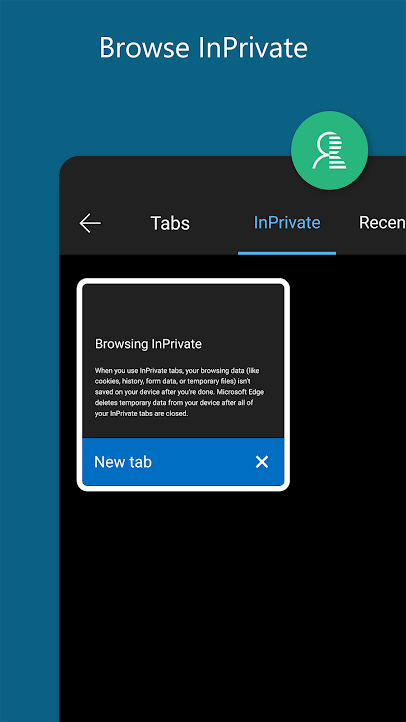Open the partially visible Recent tab
The height and width of the screenshot is (722, 406).
[x=382, y=223]
